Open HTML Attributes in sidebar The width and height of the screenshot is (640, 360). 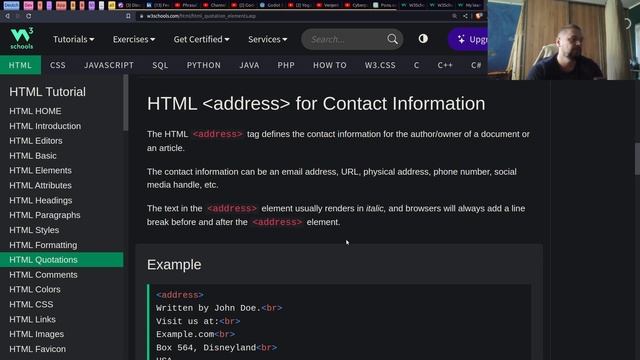[x=62, y=185]
